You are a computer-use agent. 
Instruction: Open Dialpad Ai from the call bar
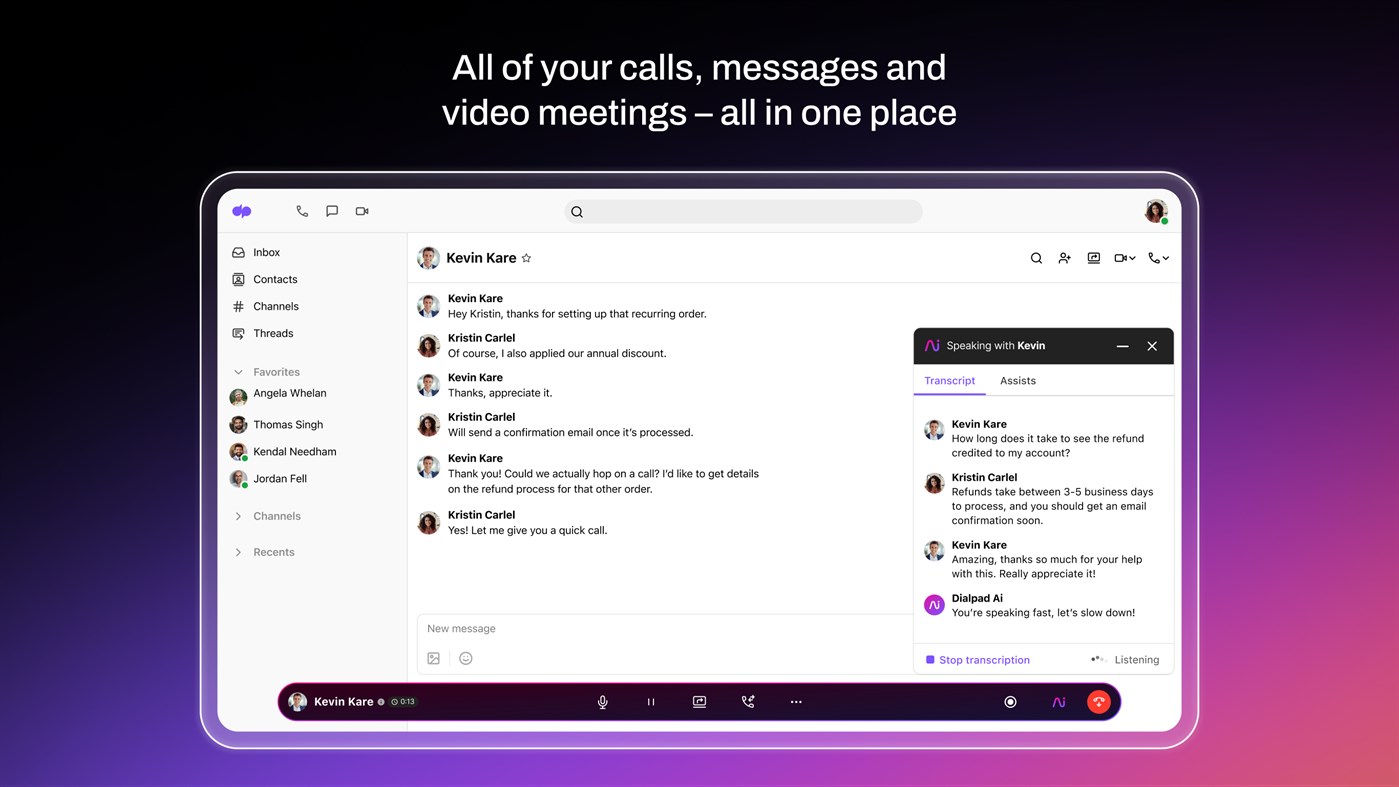[x=1058, y=701]
